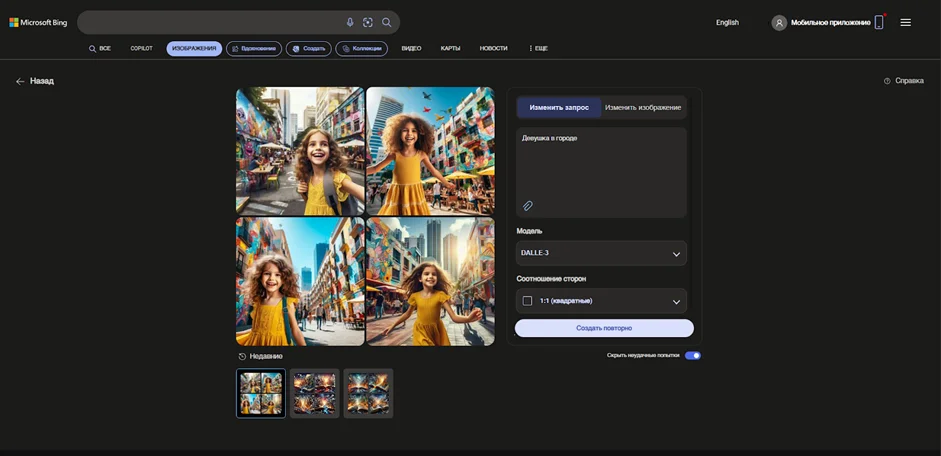Expand the DALLE-3 model dropdown
The height and width of the screenshot is (456, 941).
[x=601, y=253]
